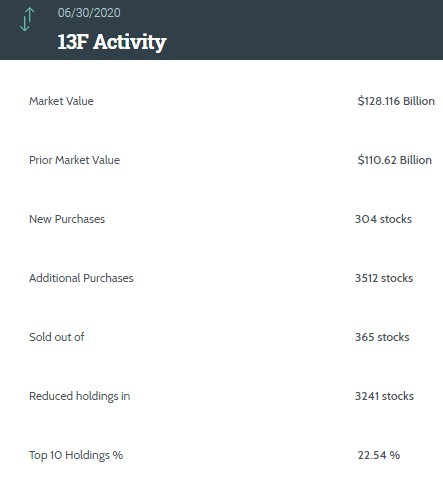Viewport: 443px width, 478px height.
Task: Open the 3512 stocks figure
Action: (384, 278)
